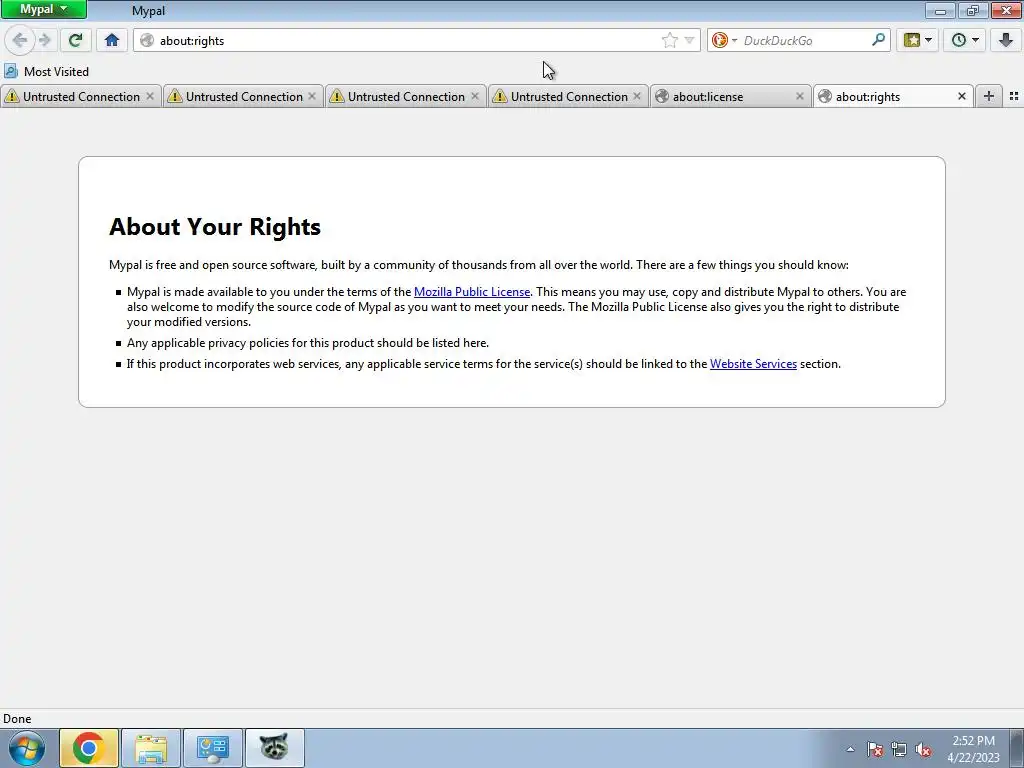Close the second Untrusted Connection tab
Image resolution: width=1024 pixels, height=768 pixels.
[x=312, y=96]
